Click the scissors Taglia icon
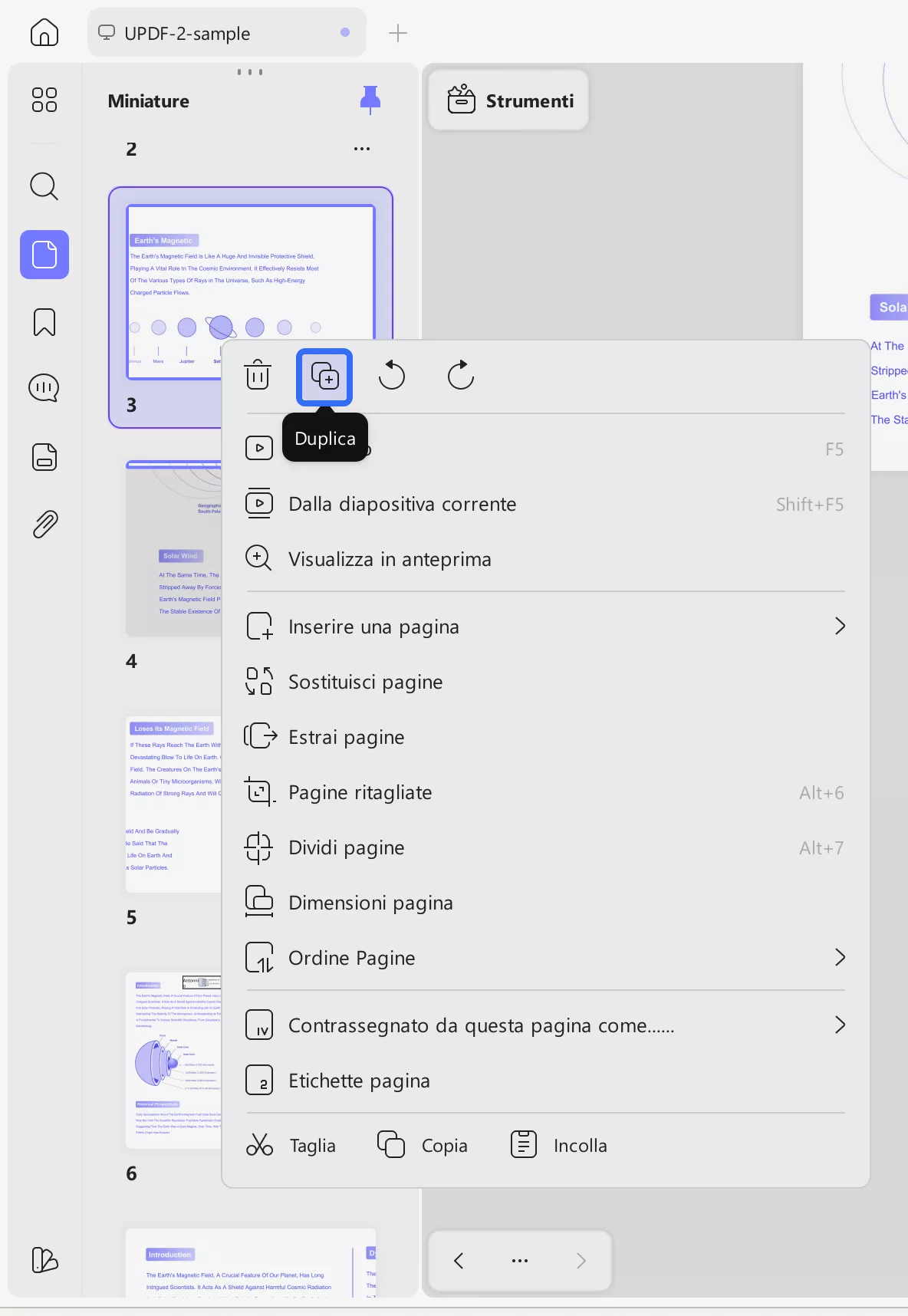This screenshot has width=908, height=1316. tap(259, 1145)
